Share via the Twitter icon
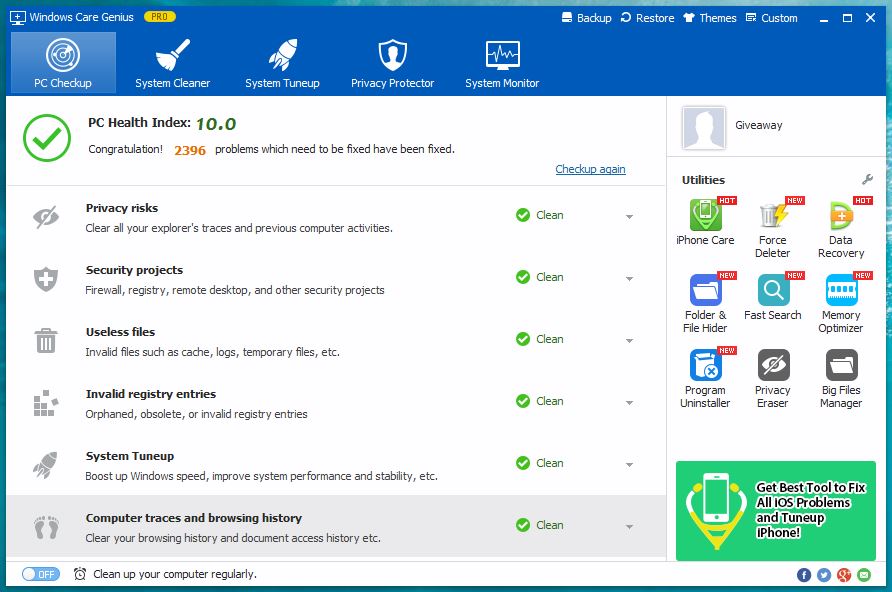The image size is (892, 592). click(824, 575)
